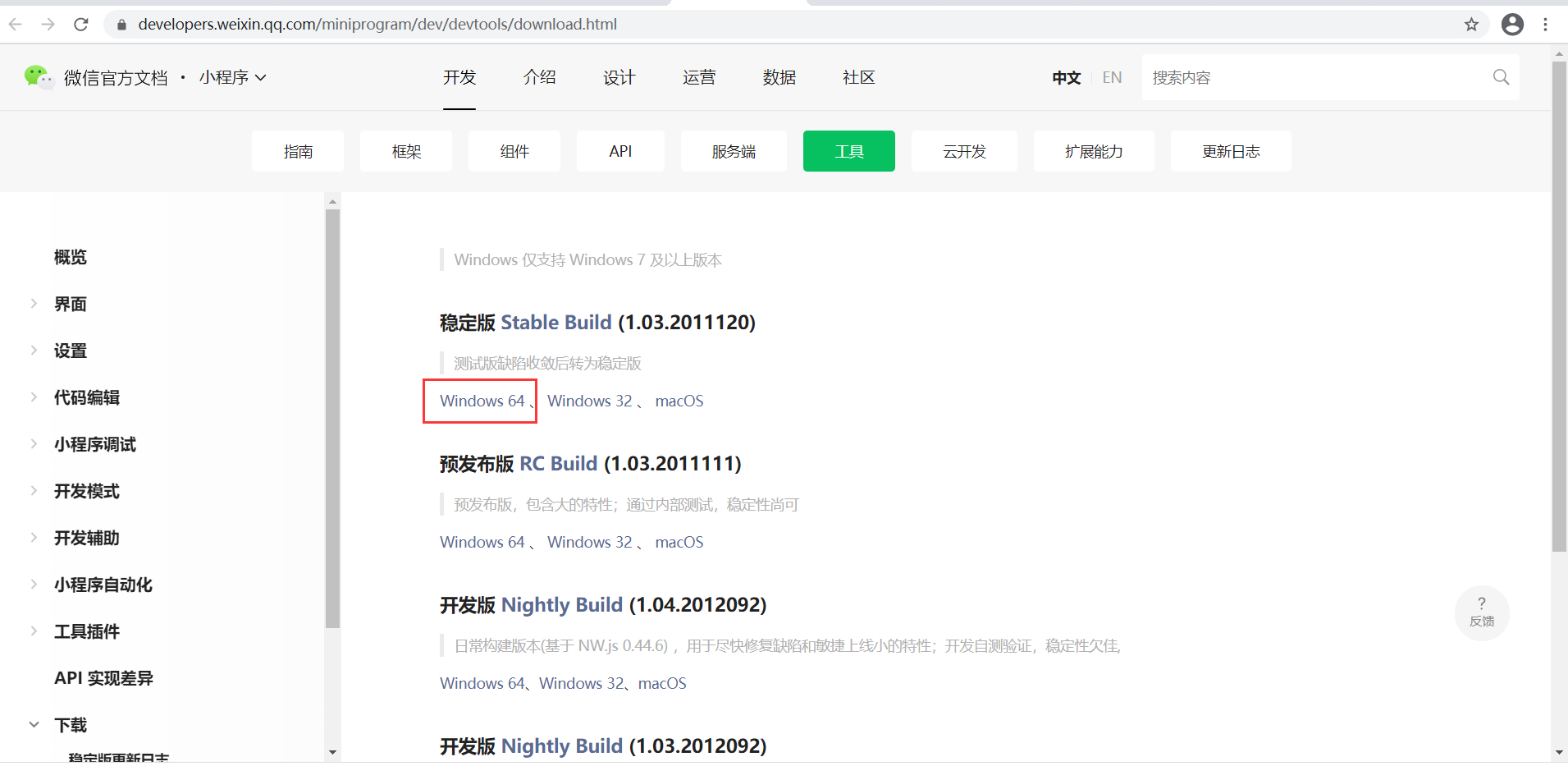Open the RC Build heading link
Viewport: 1568px width, 766px height.
[559, 463]
